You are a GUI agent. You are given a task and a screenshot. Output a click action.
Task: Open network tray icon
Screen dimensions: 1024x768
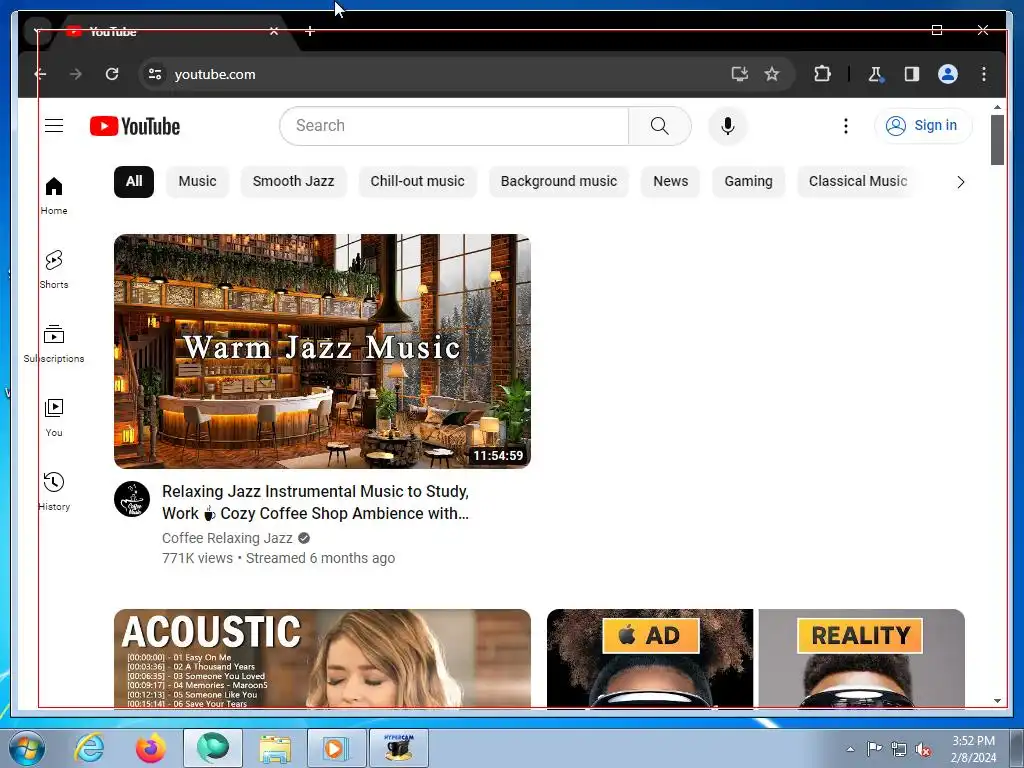(899, 749)
